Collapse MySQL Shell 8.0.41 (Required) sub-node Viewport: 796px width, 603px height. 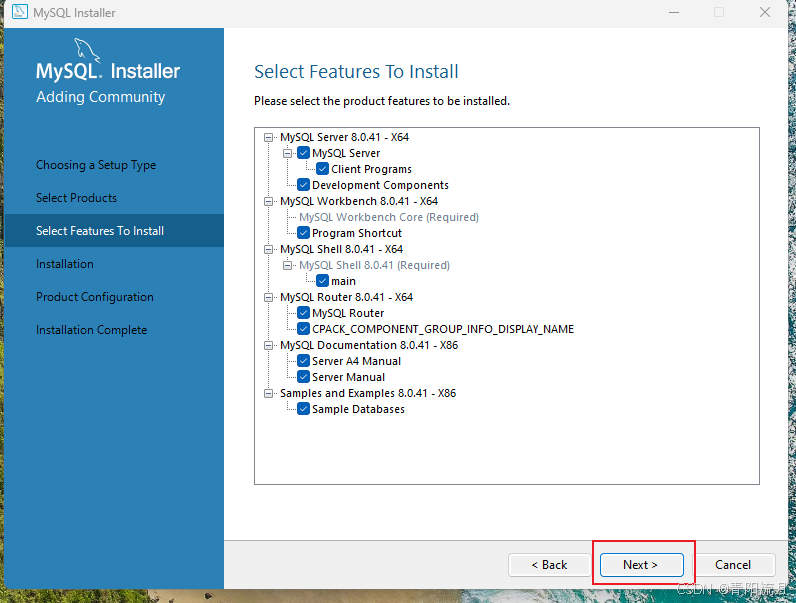point(287,265)
